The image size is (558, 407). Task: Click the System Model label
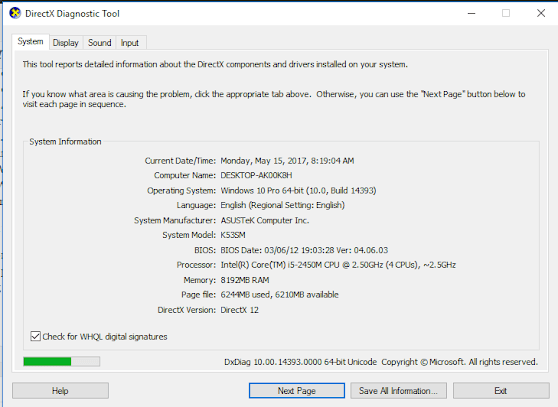[x=189, y=235]
